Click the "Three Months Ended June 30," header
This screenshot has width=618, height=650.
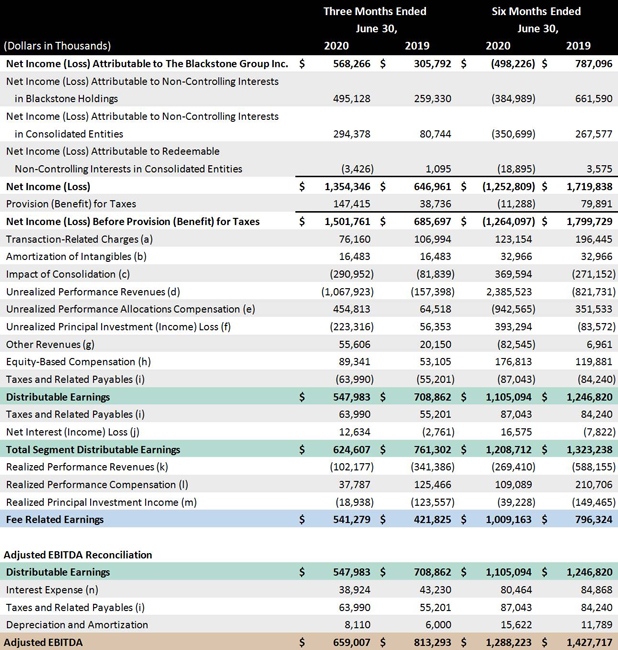point(375,20)
